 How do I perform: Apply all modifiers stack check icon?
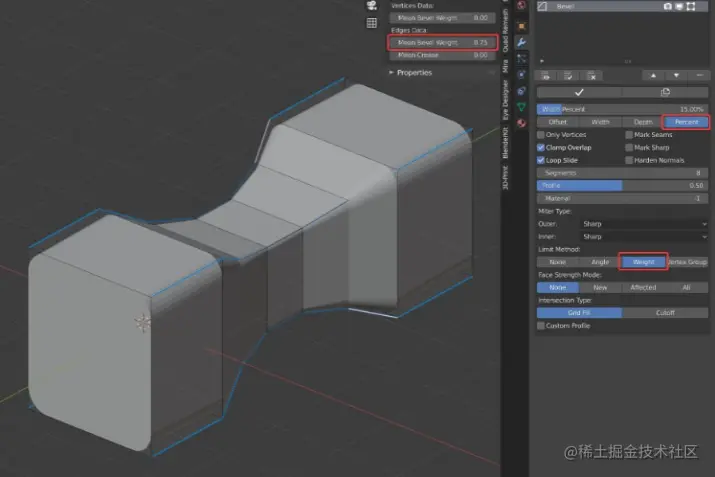coord(568,76)
